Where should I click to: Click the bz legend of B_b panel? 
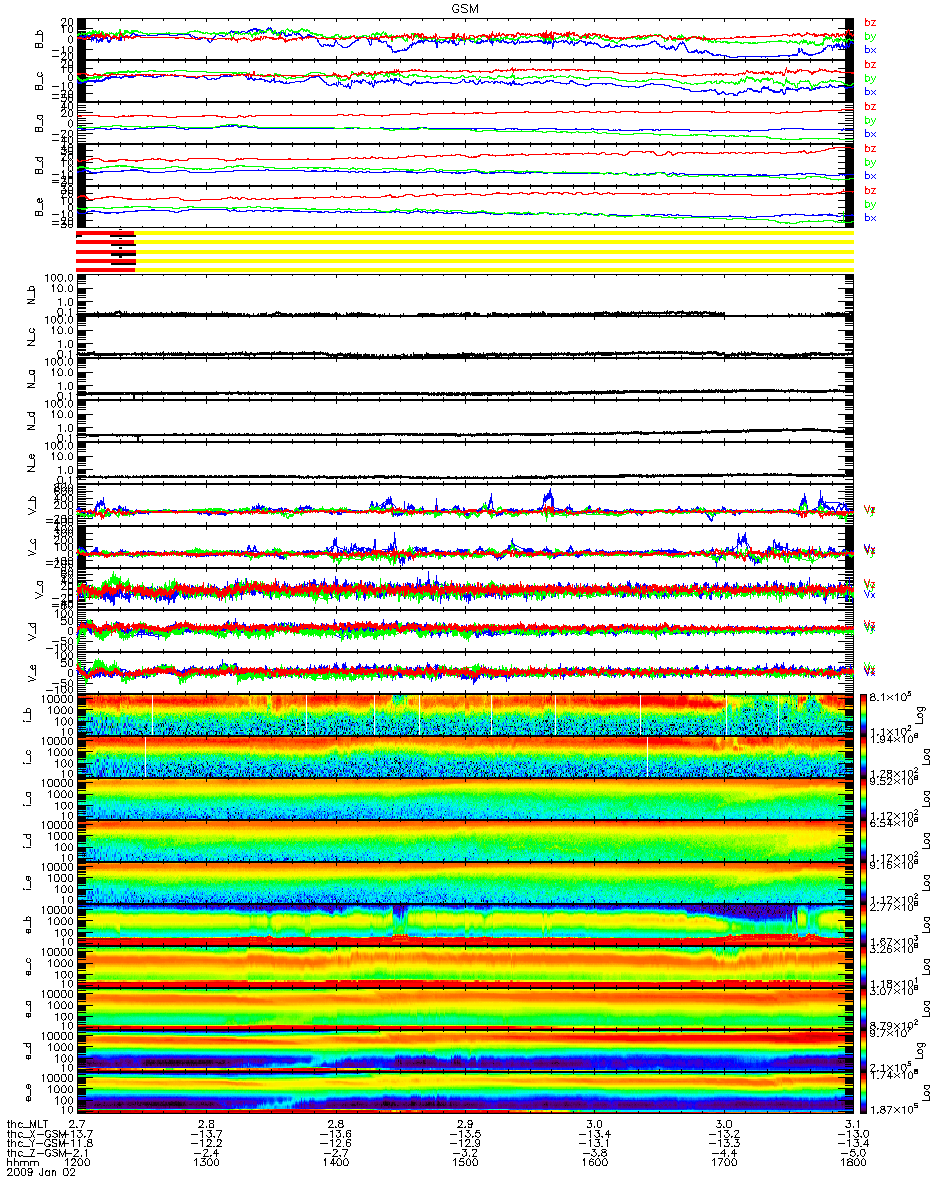pos(870,22)
